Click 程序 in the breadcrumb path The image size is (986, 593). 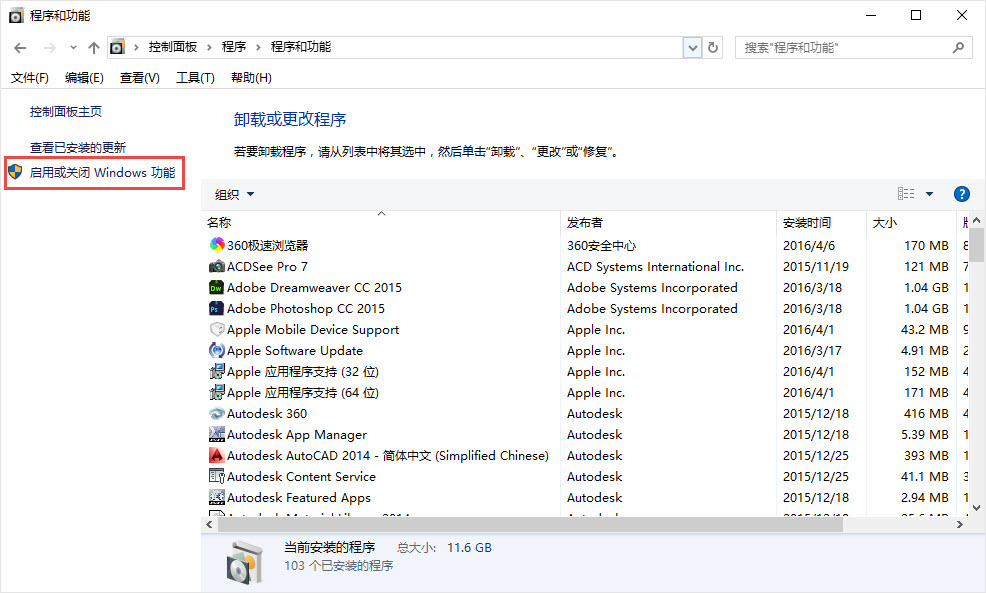point(234,47)
